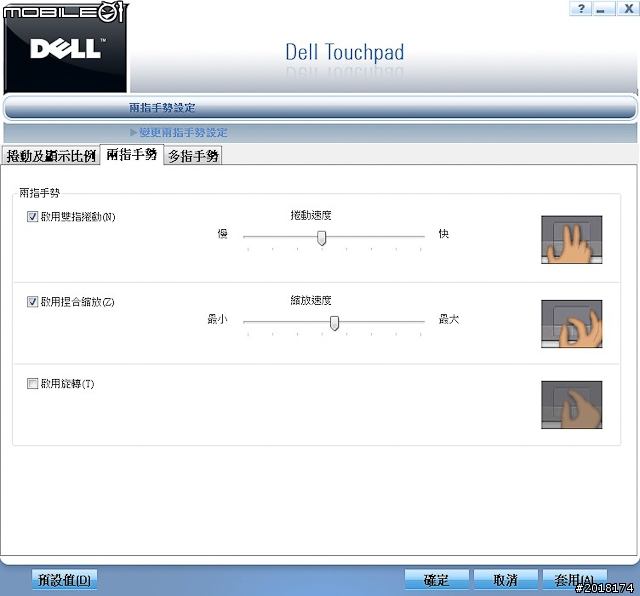Click the 預設值(D) defaults button

point(64,580)
